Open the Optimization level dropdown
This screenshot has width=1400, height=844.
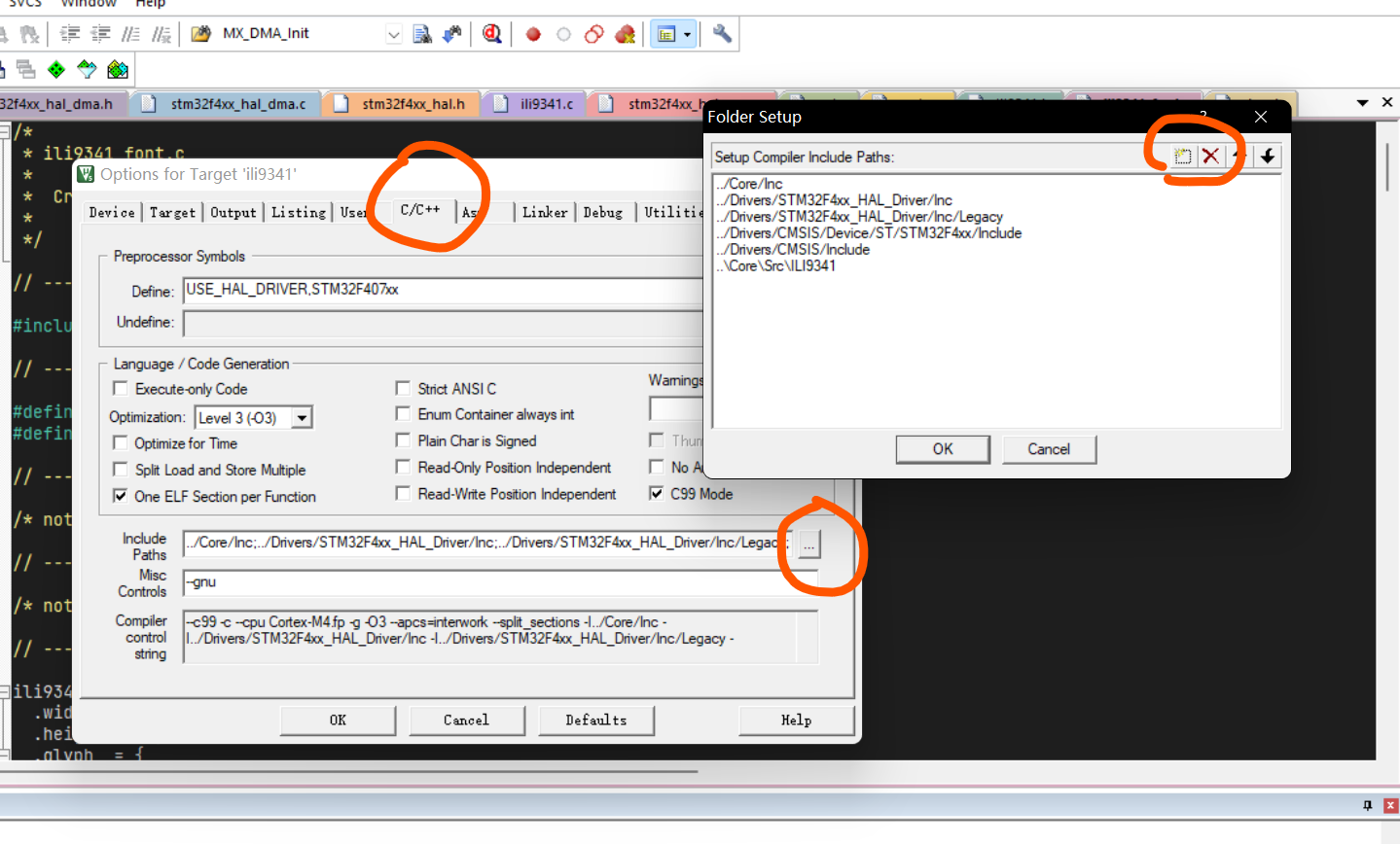click(x=303, y=418)
